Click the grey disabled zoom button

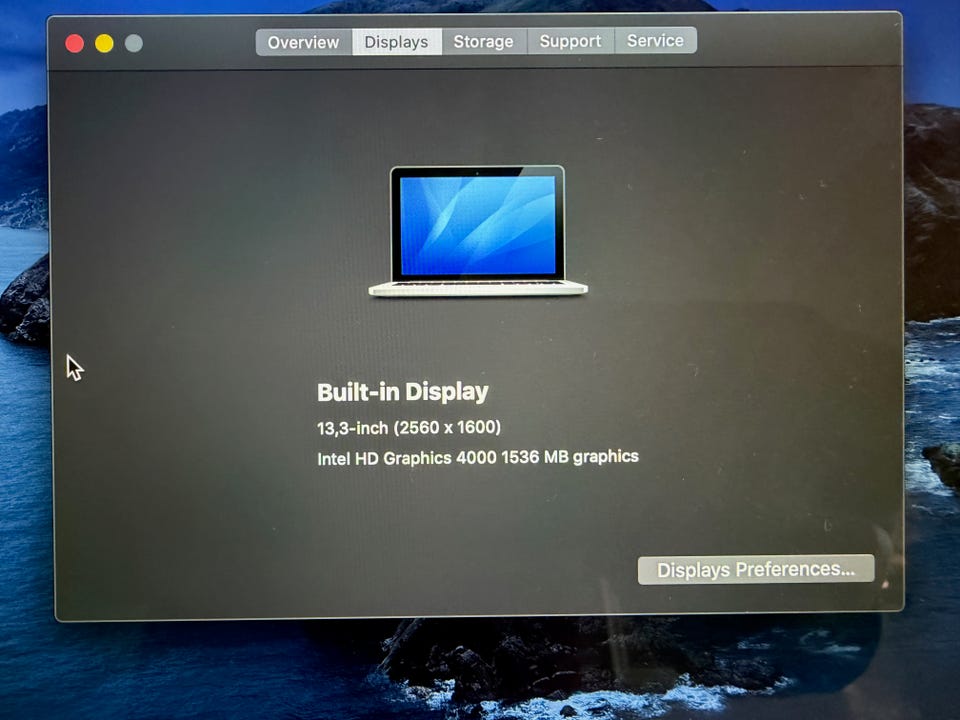click(x=133, y=43)
